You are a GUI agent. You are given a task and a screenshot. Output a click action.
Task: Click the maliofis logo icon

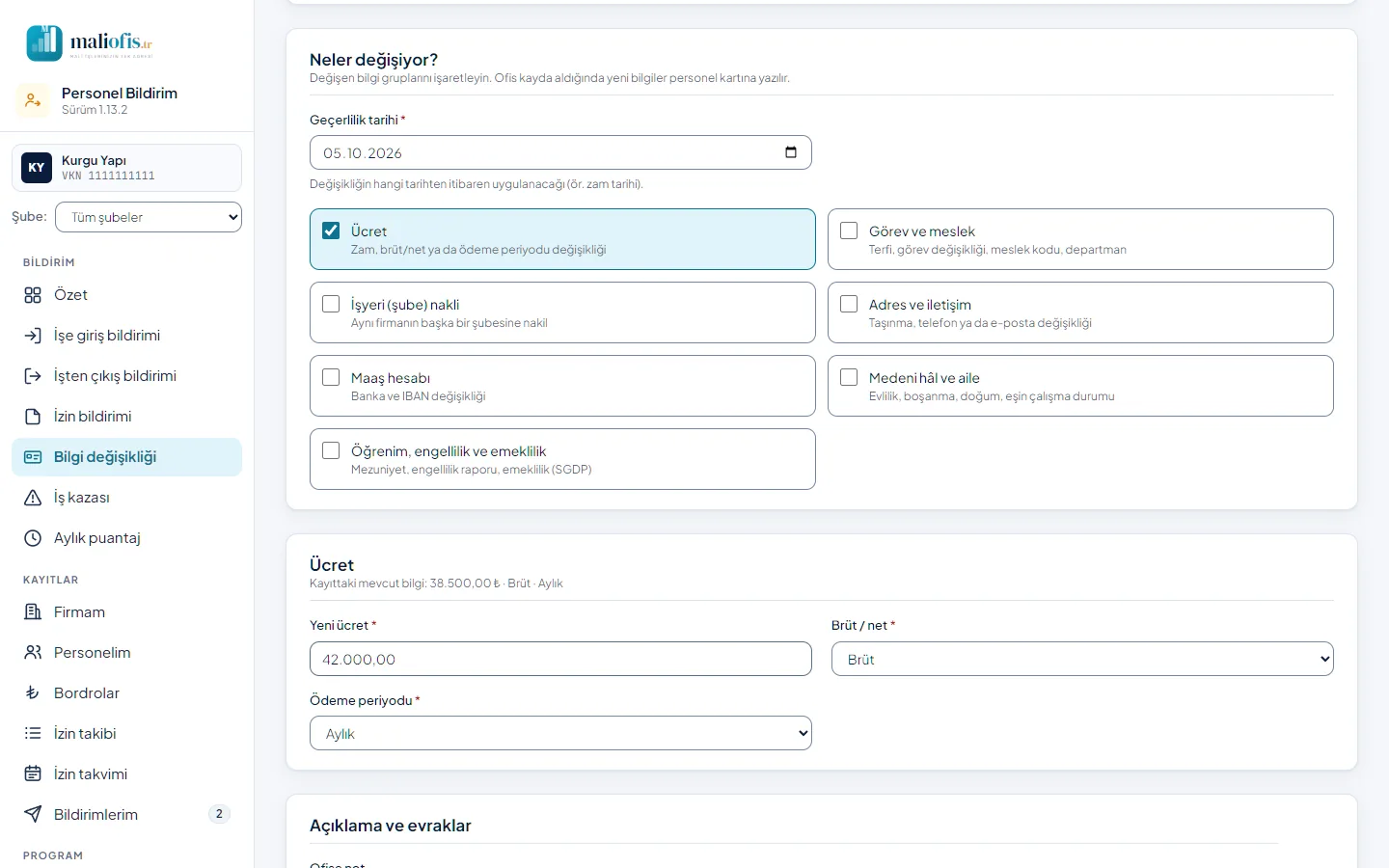click(44, 43)
